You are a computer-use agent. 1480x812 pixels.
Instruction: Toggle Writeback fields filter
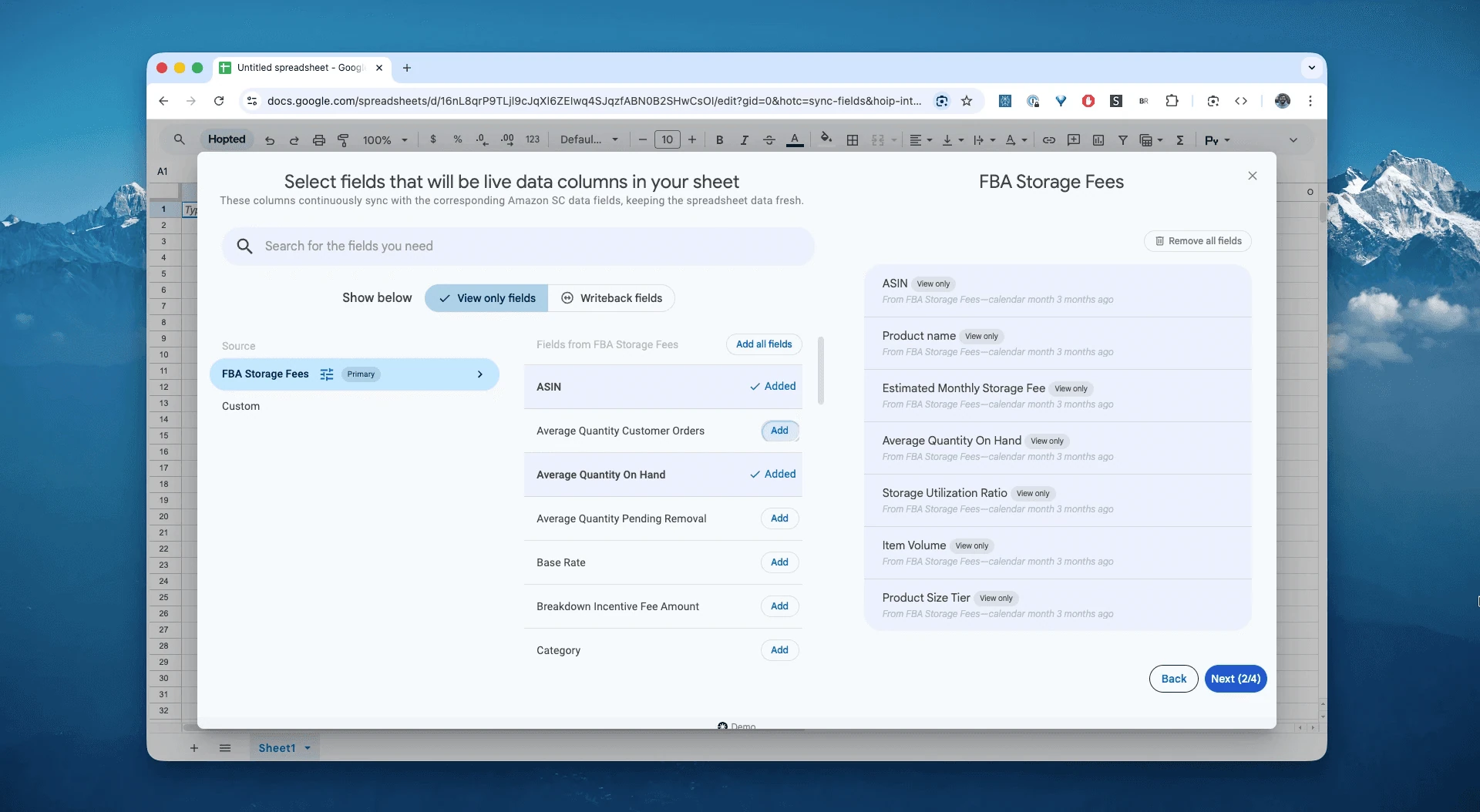611,298
